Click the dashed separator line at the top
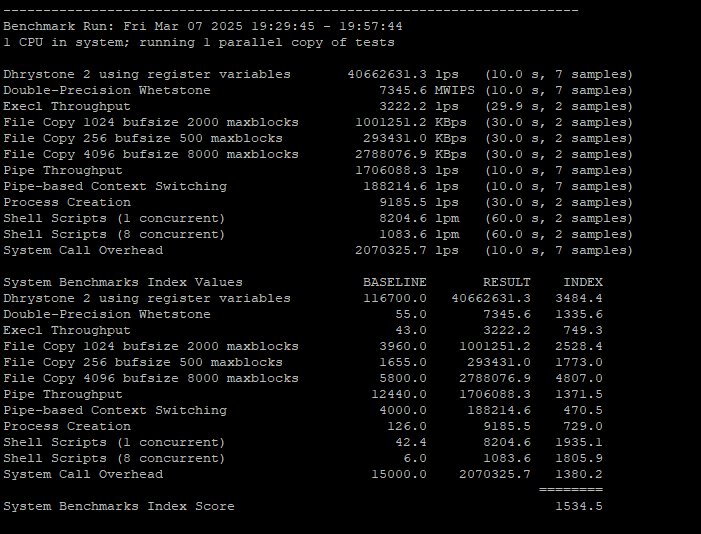Image resolution: width=701 pixels, height=534 pixels. pyautogui.click(x=290, y=10)
